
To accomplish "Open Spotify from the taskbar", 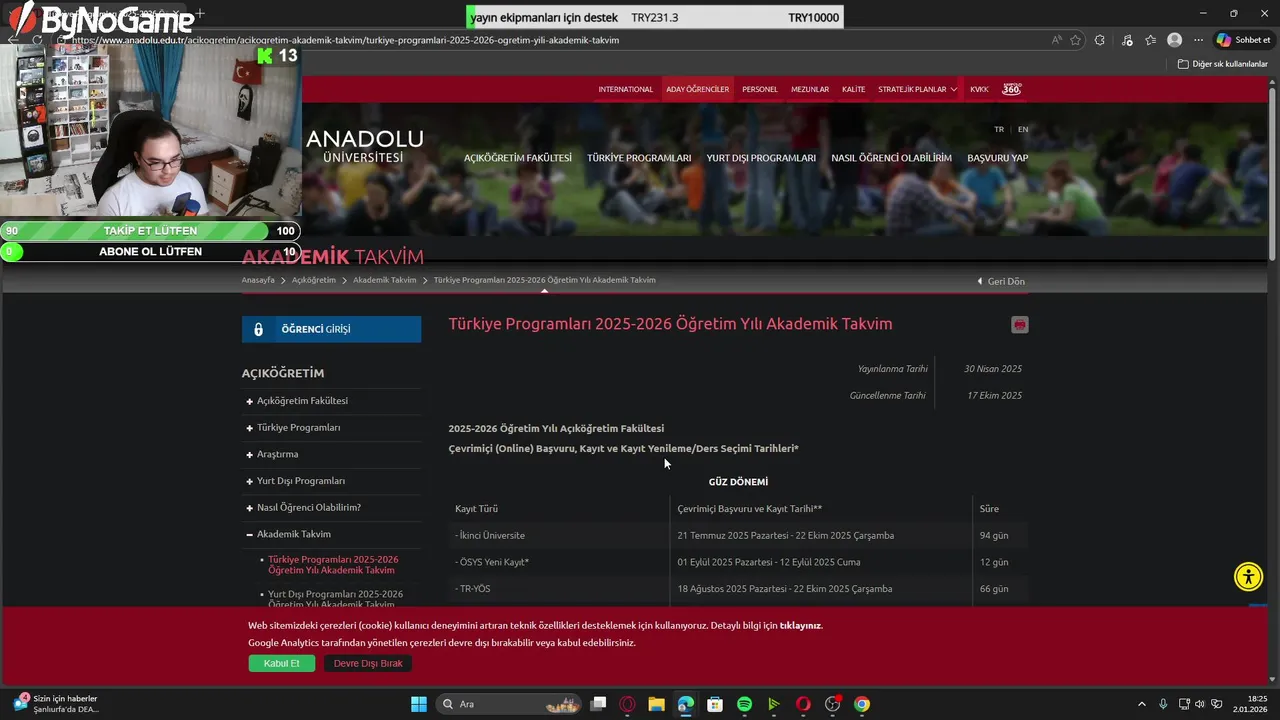I will pyautogui.click(x=744, y=704).
